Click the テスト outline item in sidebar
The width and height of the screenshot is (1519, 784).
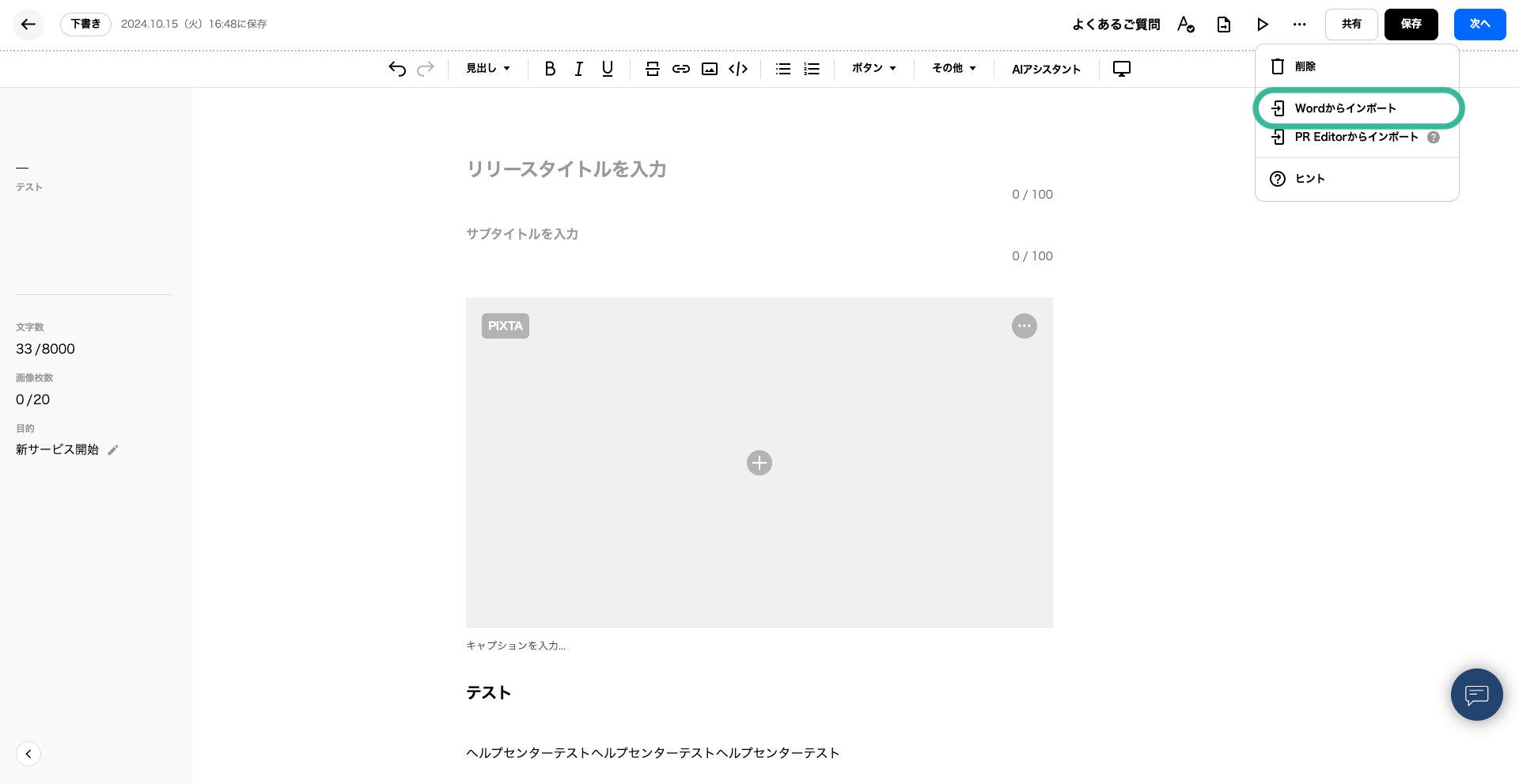pyautogui.click(x=29, y=187)
